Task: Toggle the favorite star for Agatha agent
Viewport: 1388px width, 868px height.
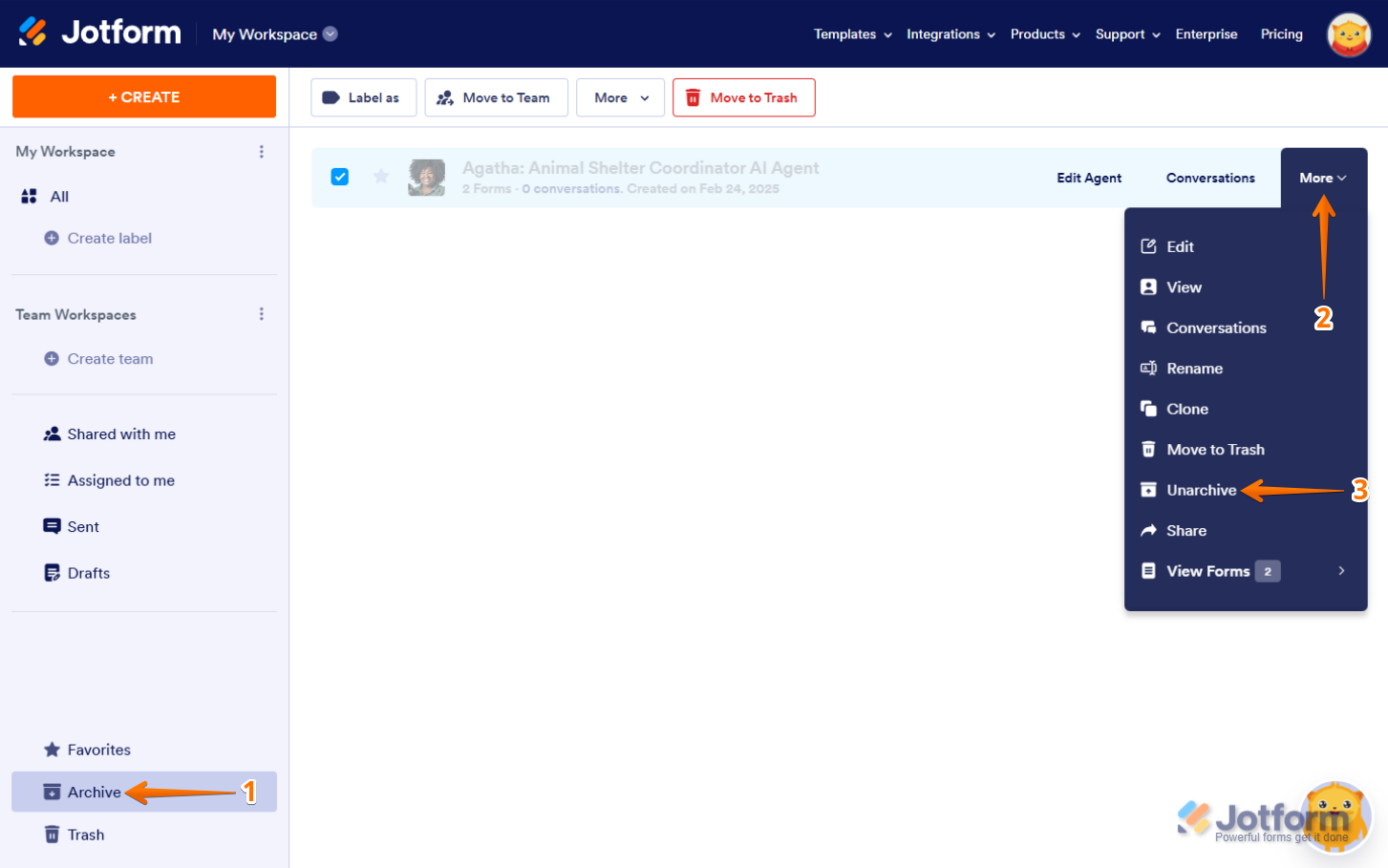Action: pyautogui.click(x=381, y=177)
